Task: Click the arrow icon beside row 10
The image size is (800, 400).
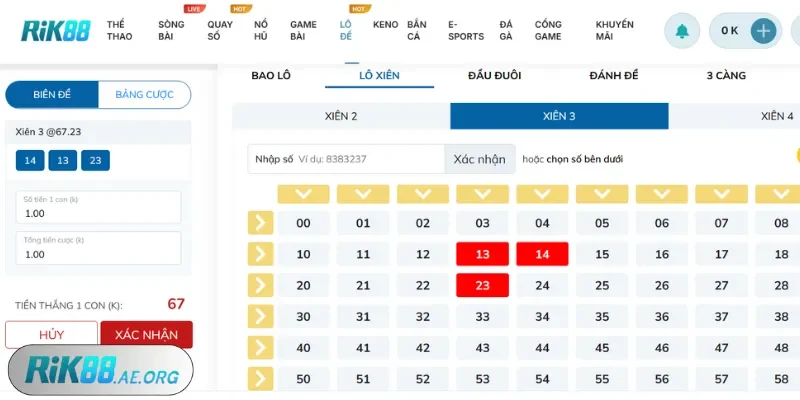Action: (259, 254)
